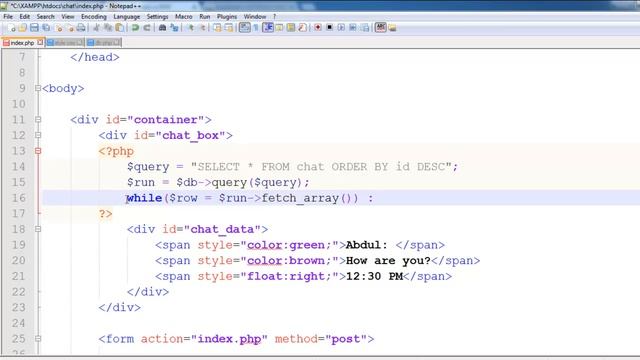The width and height of the screenshot is (640, 360).
Task: Place cursor on '$run = $db->query($query);'
Action: point(218,182)
